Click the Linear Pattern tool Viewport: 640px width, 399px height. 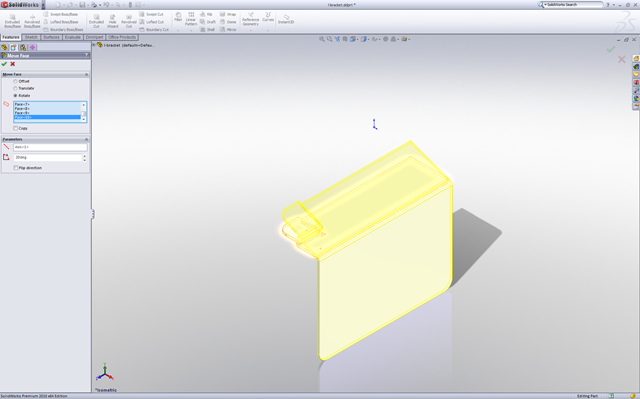(x=191, y=19)
